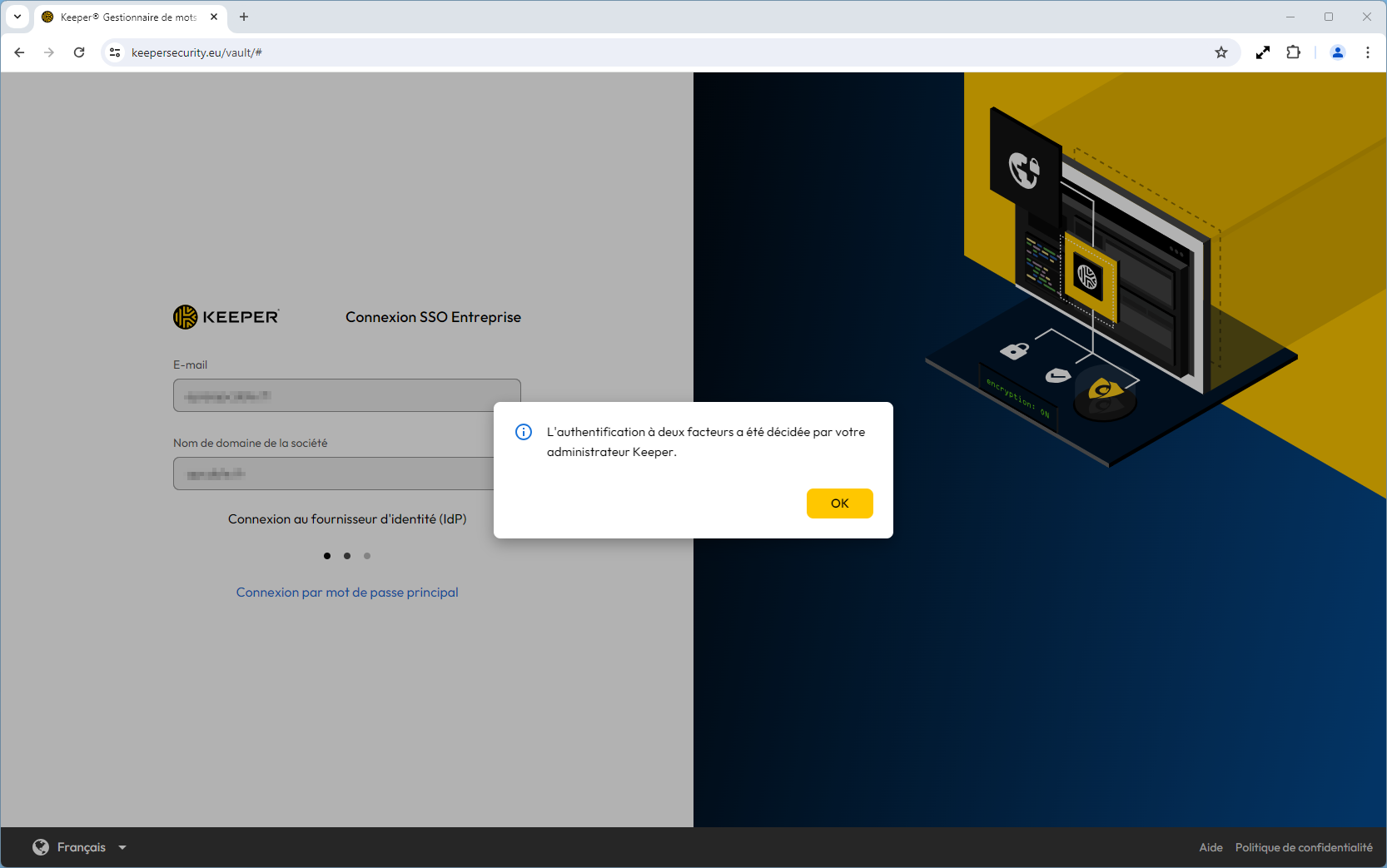Click the site information icon in address bar
This screenshot has width=1387, height=868.
point(115,52)
